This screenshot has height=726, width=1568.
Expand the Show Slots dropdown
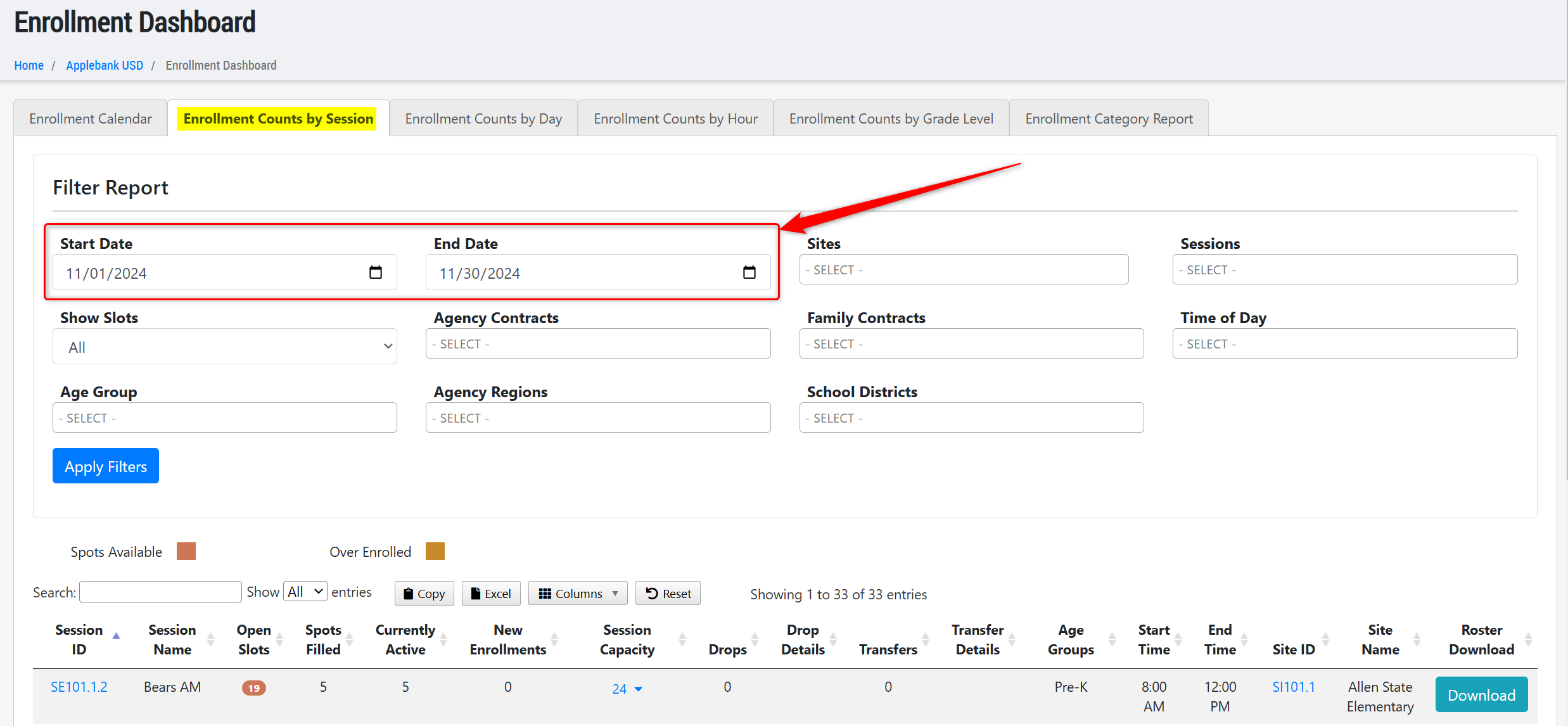[224, 347]
